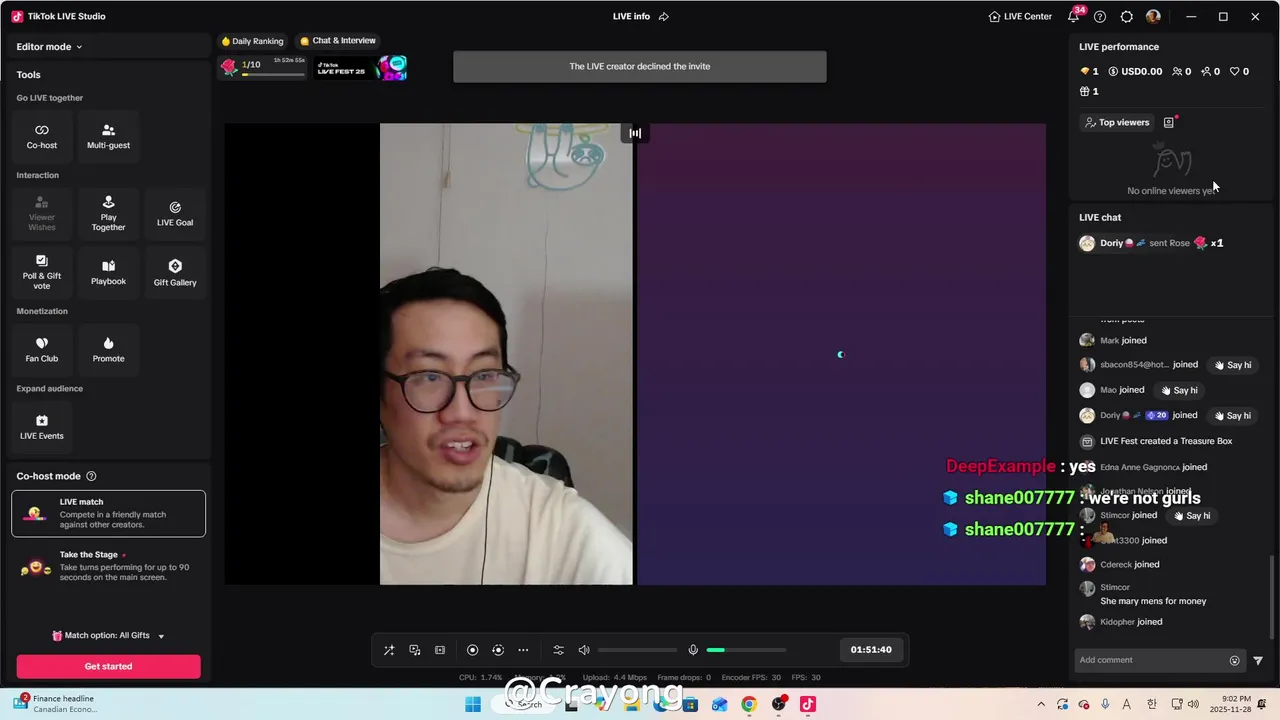Viewport: 1280px width, 720px height.
Task: Click the USD0.00 earnings stat
Action: click(x=1134, y=72)
